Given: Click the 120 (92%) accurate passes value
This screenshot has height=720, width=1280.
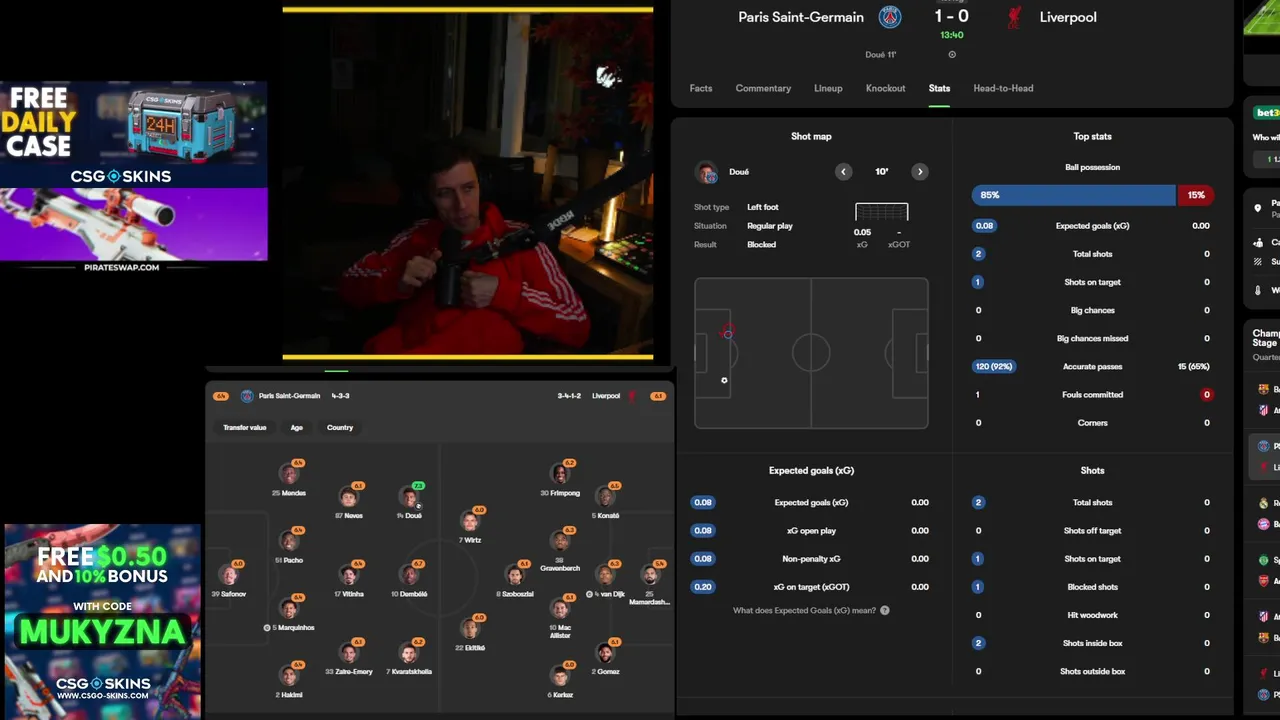Looking at the screenshot, I should click(994, 367).
